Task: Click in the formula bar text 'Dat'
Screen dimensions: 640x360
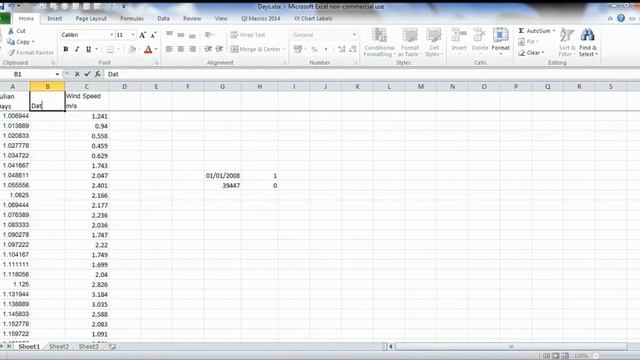Action: [113, 74]
